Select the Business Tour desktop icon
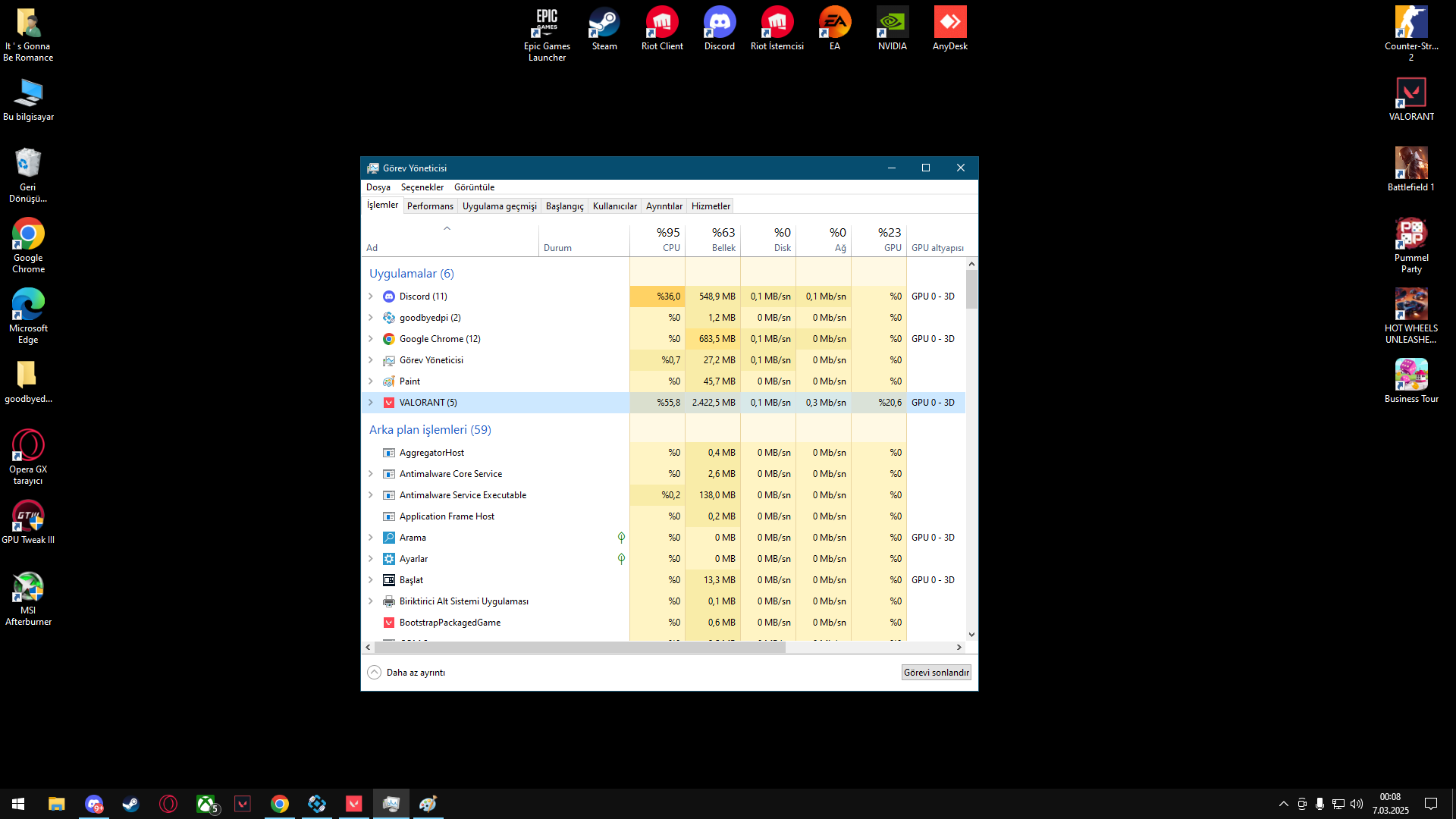This screenshot has width=1456, height=819. click(x=1411, y=381)
